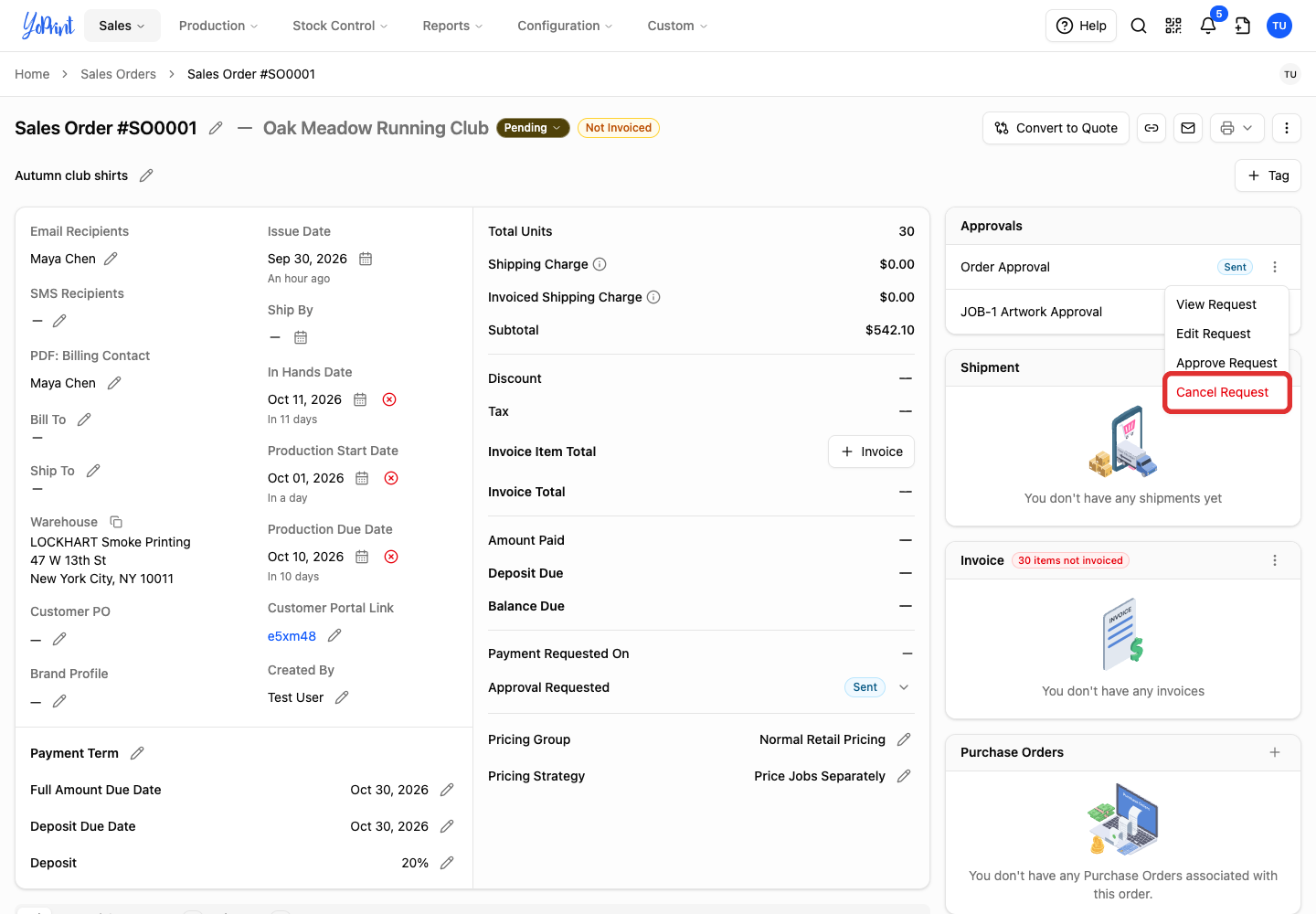This screenshot has height=914, width=1316.
Task: Expand the Approval Requested row
Action: click(904, 687)
